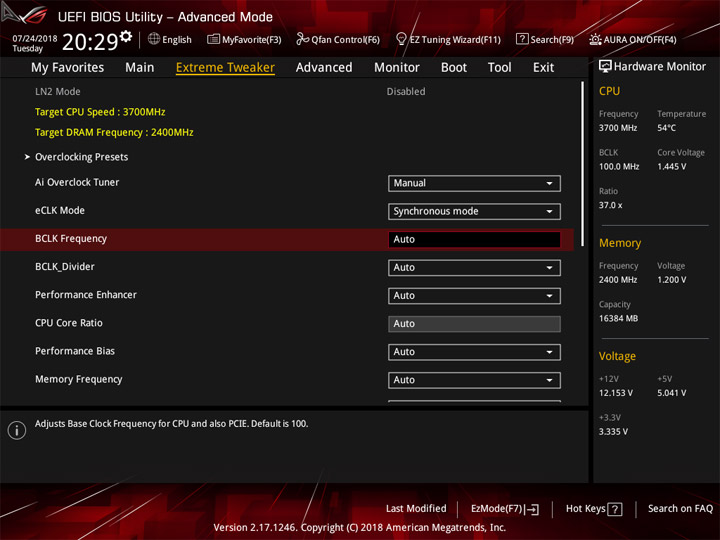Viewport: 720px width, 540px height.
Task: Click the settings list scrollbar
Action: click(582, 164)
